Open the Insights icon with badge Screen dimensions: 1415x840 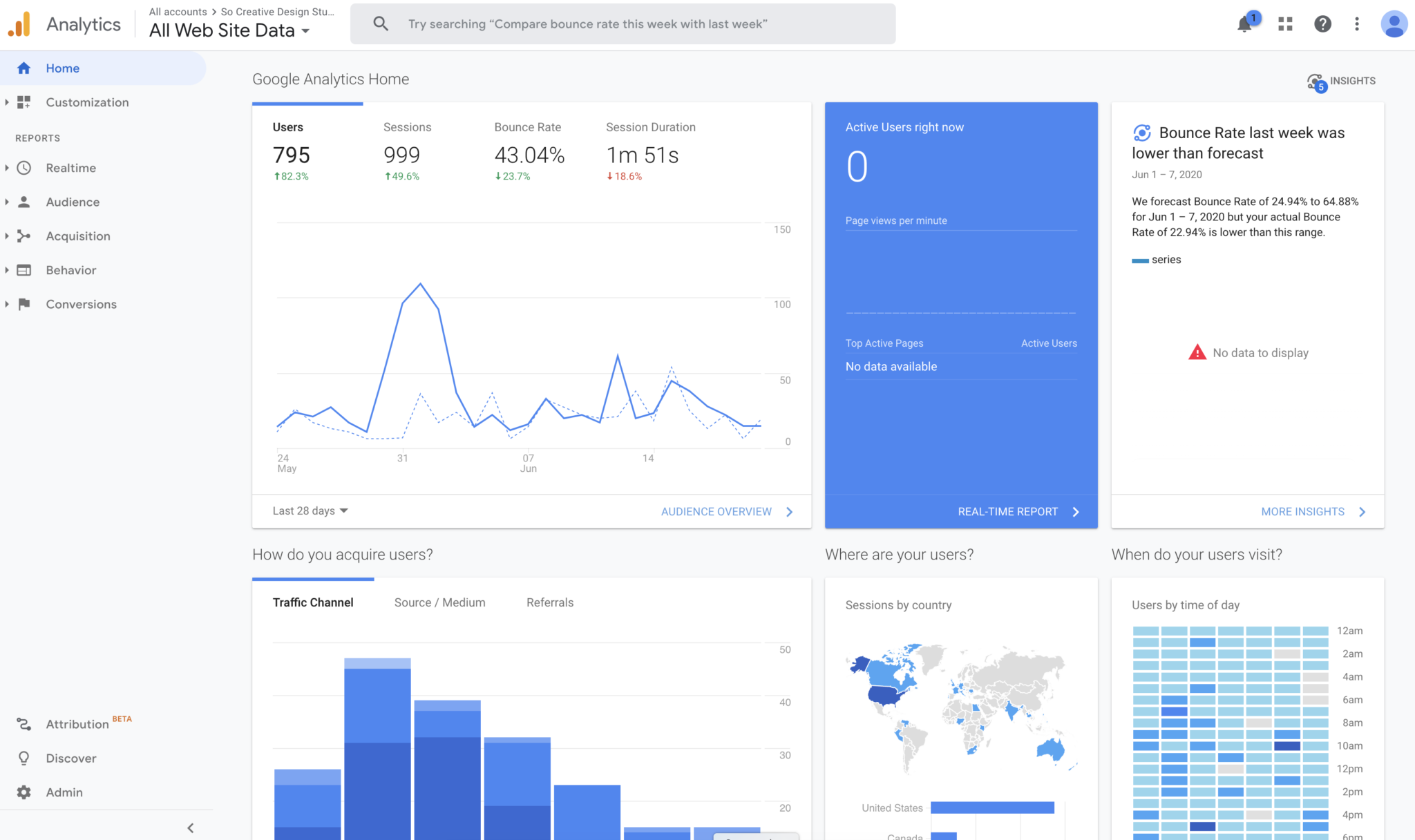coord(1317,83)
